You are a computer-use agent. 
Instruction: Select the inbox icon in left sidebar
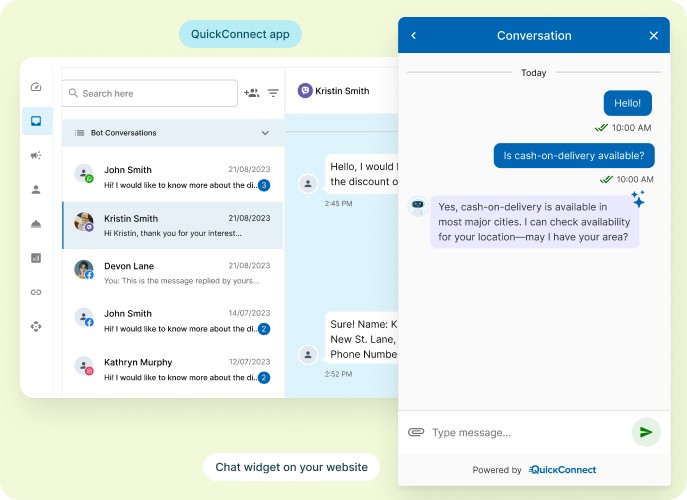tap(36, 121)
